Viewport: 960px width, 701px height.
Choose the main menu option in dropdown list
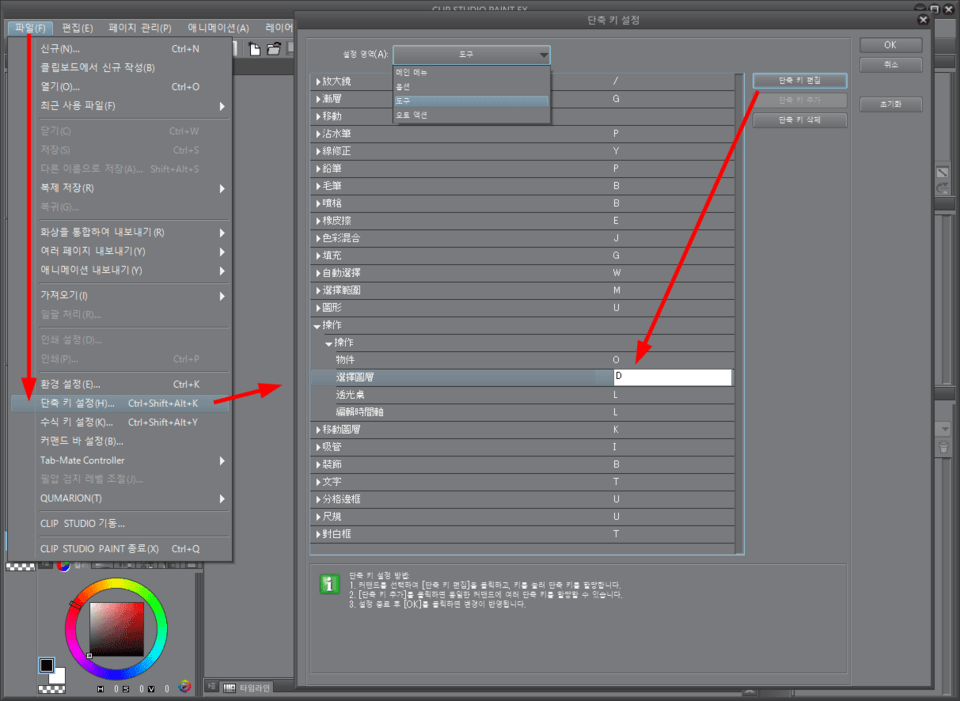(411, 73)
